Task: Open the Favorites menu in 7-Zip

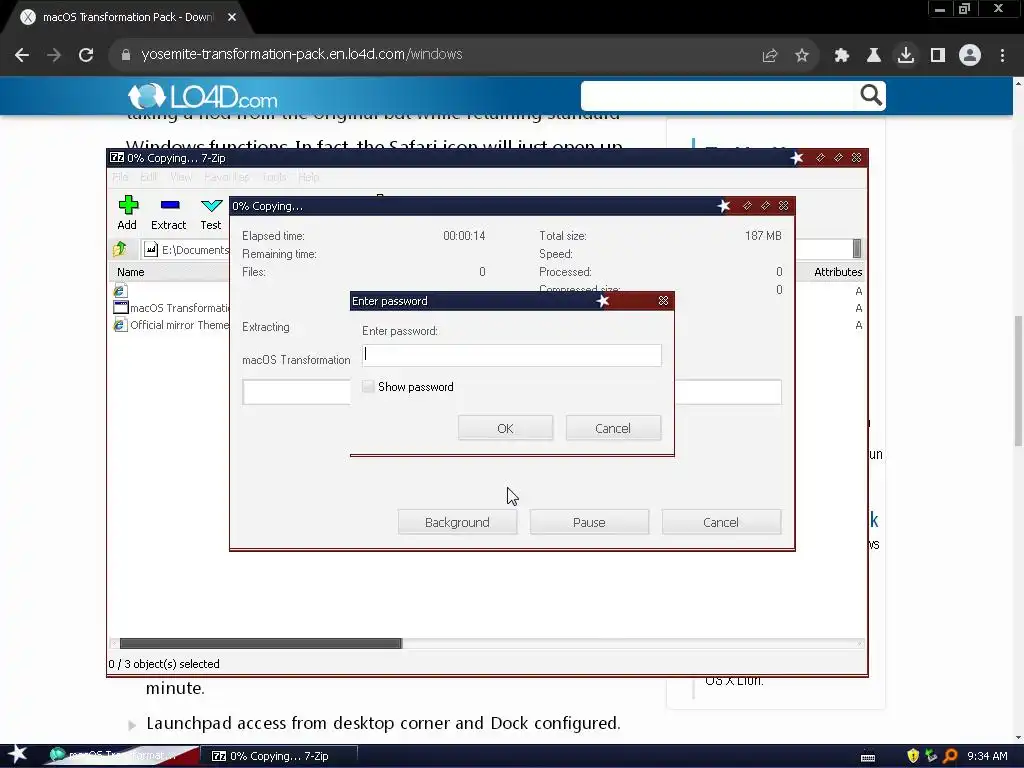Action: point(227,177)
